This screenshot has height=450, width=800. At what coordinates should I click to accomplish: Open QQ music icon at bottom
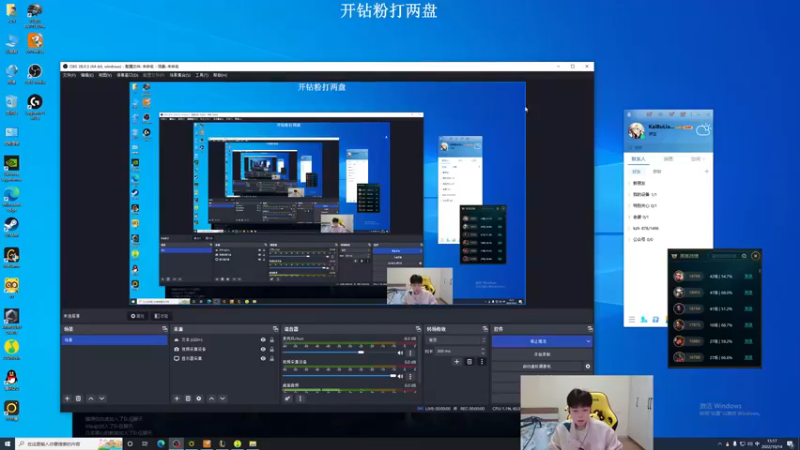click(656, 320)
